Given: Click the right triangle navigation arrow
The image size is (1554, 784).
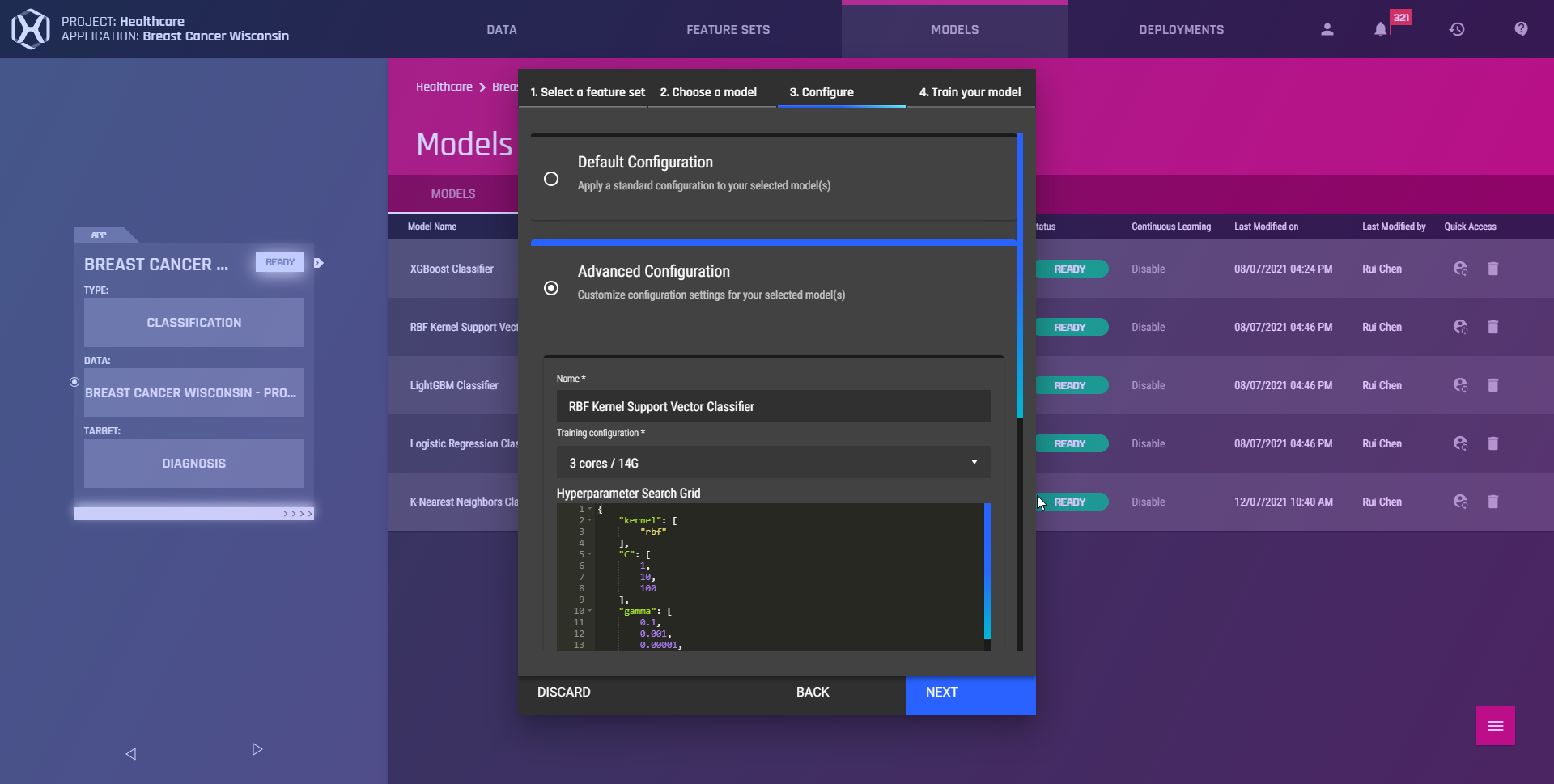Looking at the screenshot, I should coord(257,749).
